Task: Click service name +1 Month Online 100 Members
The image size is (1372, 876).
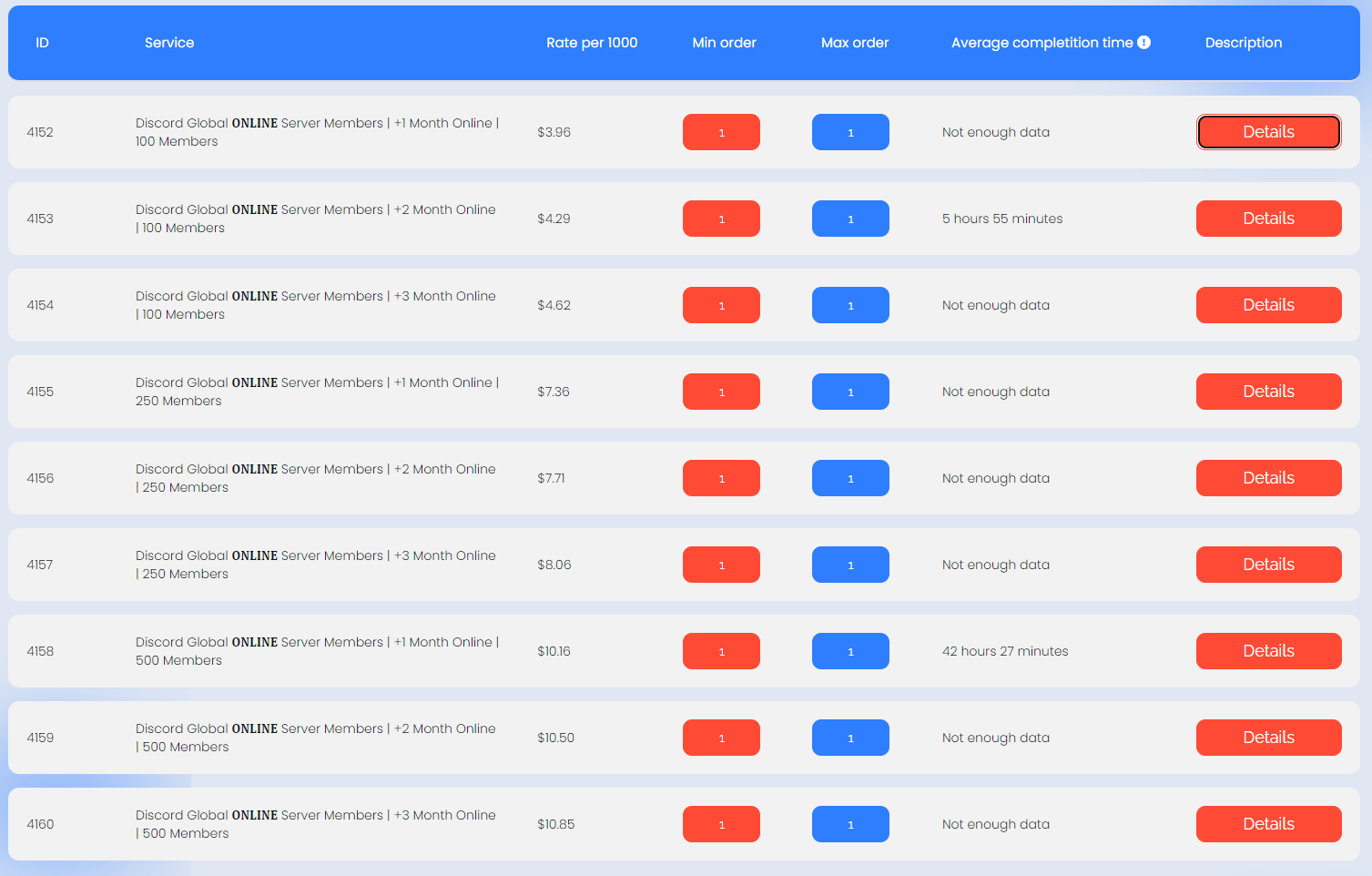Action: 317,132
